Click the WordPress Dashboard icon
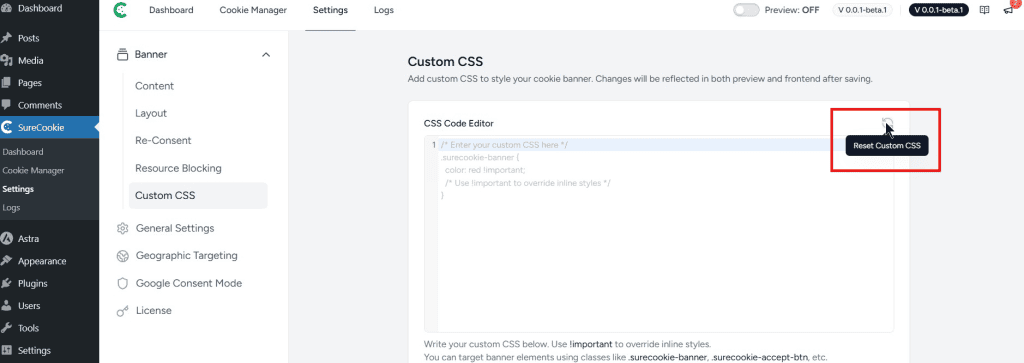The width and height of the screenshot is (1024, 363). click(7, 8)
